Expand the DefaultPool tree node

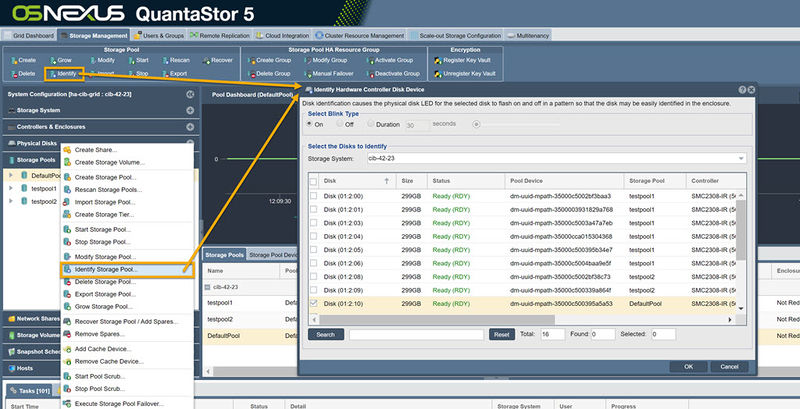[11, 175]
